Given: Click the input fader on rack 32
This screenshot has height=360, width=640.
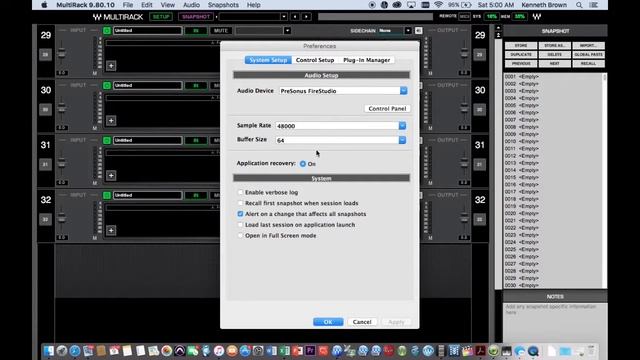Looking at the screenshot, I should pos(62,218).
